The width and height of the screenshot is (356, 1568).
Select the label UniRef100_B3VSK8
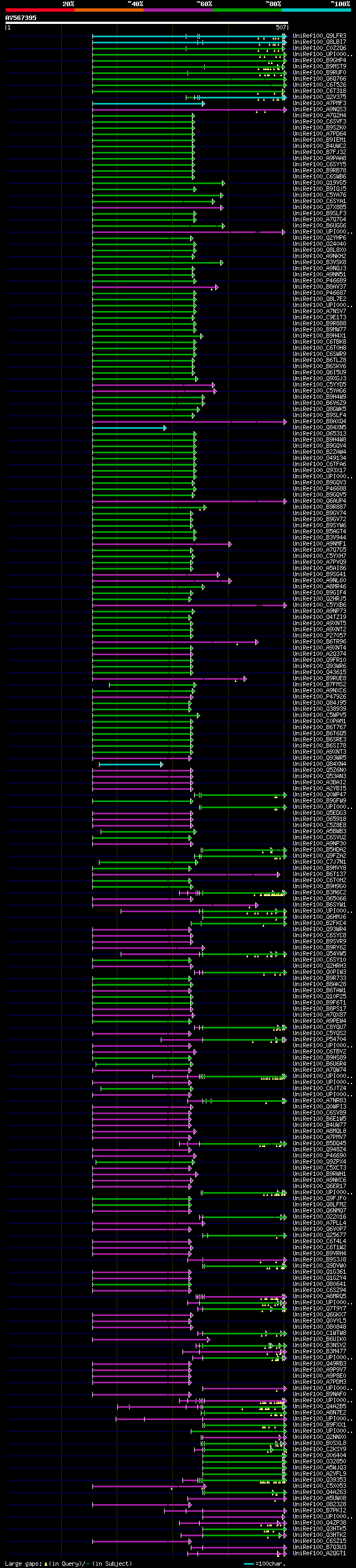point(319,263)
